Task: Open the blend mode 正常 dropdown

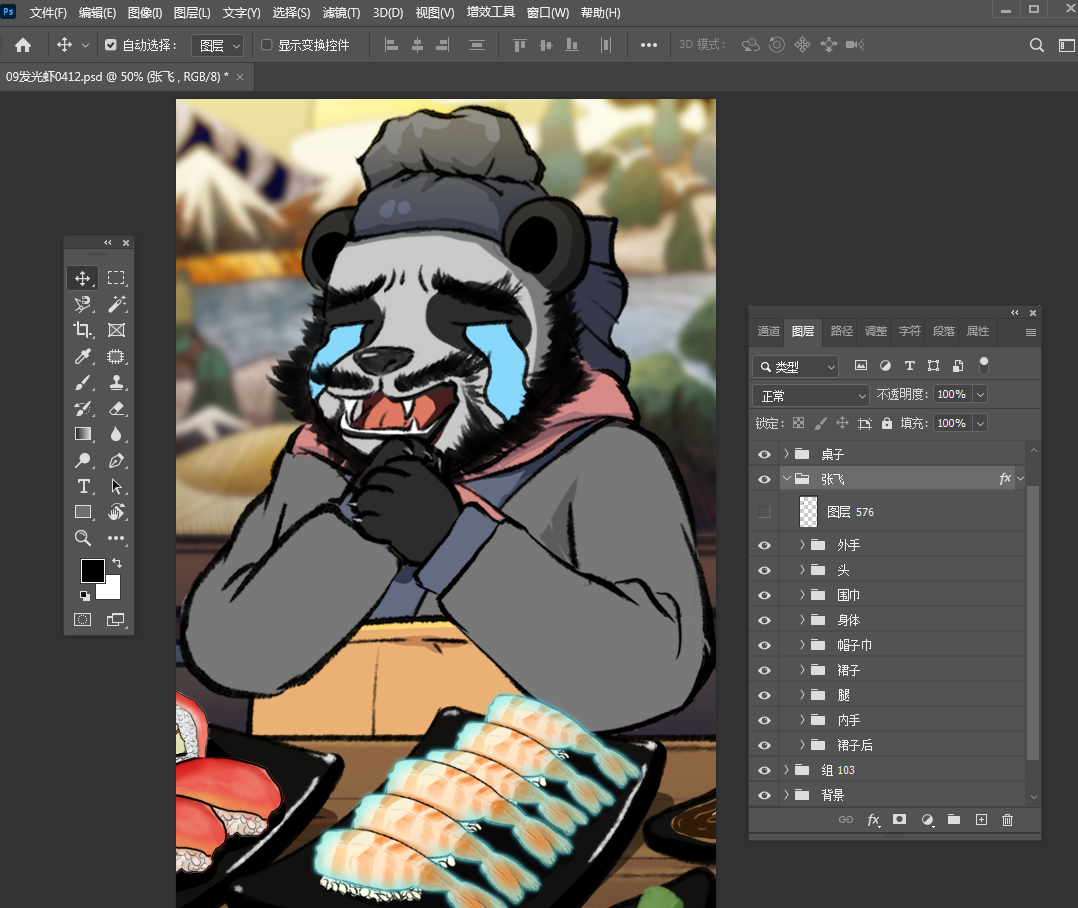Action: (x=811, y=395)
